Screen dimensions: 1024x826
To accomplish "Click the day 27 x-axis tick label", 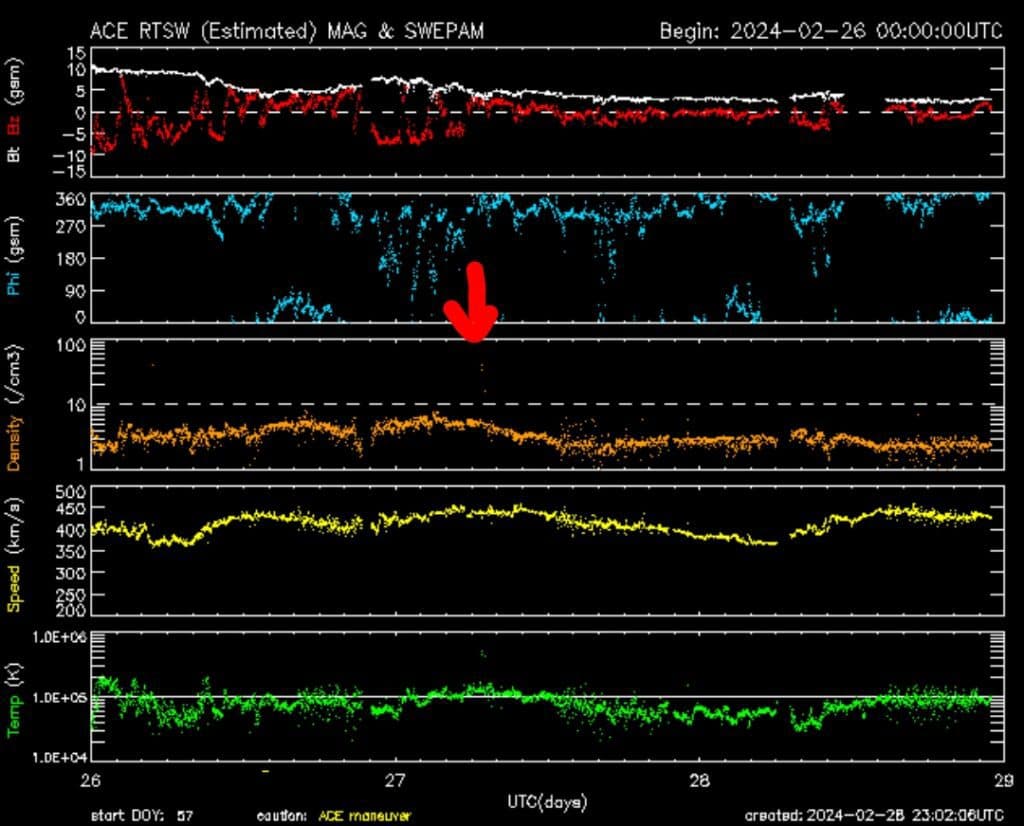I will 394,781.
